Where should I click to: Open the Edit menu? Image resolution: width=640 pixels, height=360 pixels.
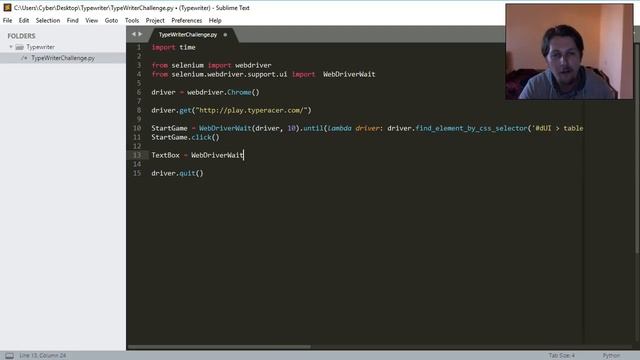click(x=24, y=20)
